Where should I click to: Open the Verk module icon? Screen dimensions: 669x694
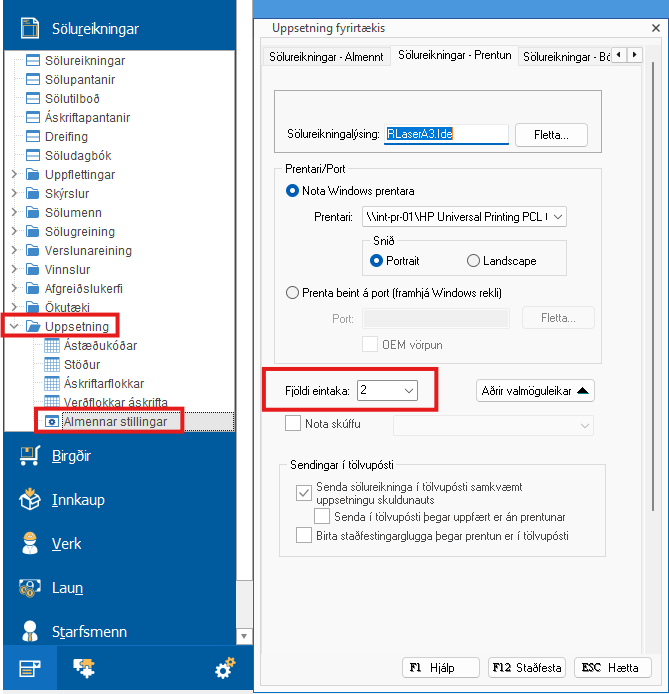[x=32, y=544]
